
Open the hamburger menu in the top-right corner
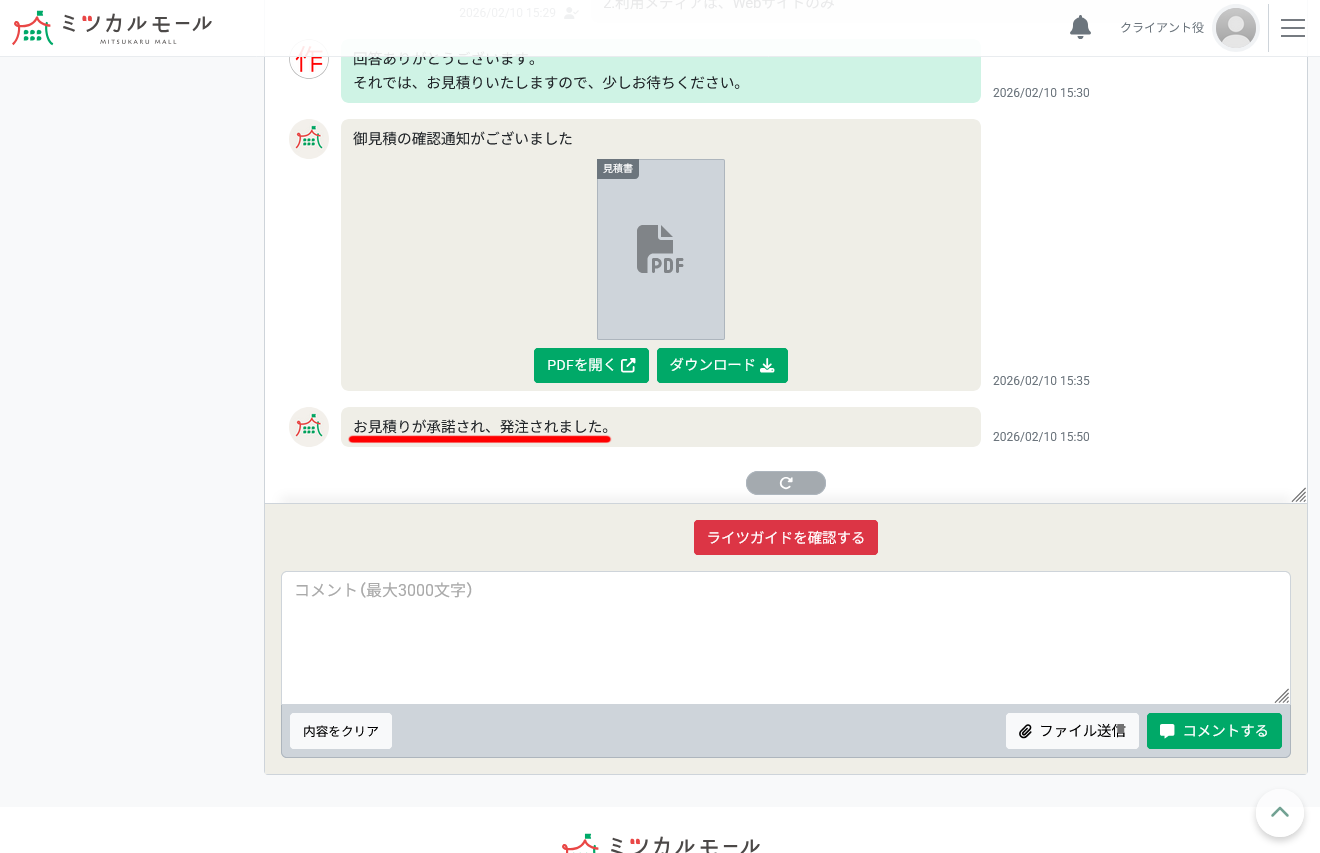click(1293, 28)
